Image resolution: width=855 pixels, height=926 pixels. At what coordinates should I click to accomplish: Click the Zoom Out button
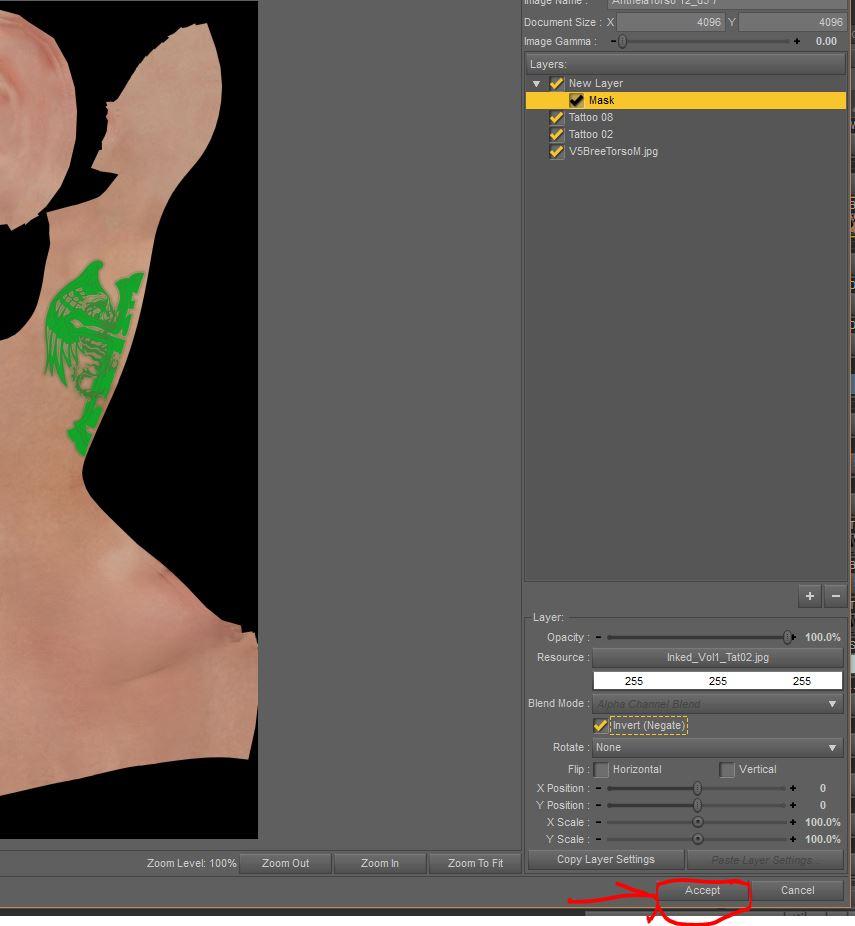285,863
